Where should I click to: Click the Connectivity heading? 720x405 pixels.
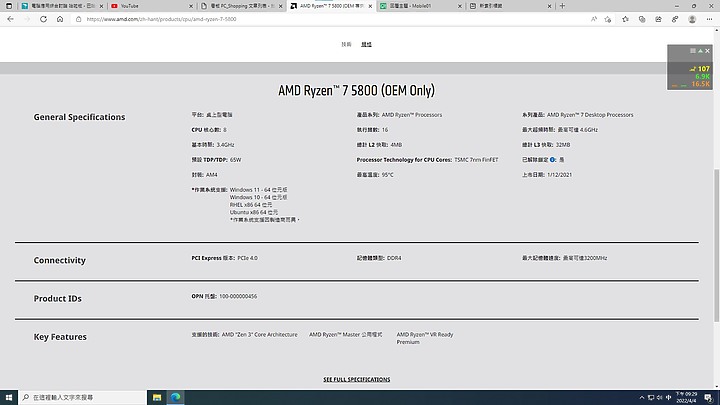(59, 260)
